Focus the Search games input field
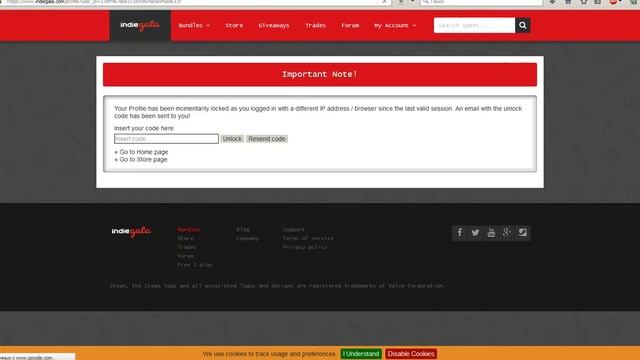Viewport: 640px width, 360px height. click(474, 25)
